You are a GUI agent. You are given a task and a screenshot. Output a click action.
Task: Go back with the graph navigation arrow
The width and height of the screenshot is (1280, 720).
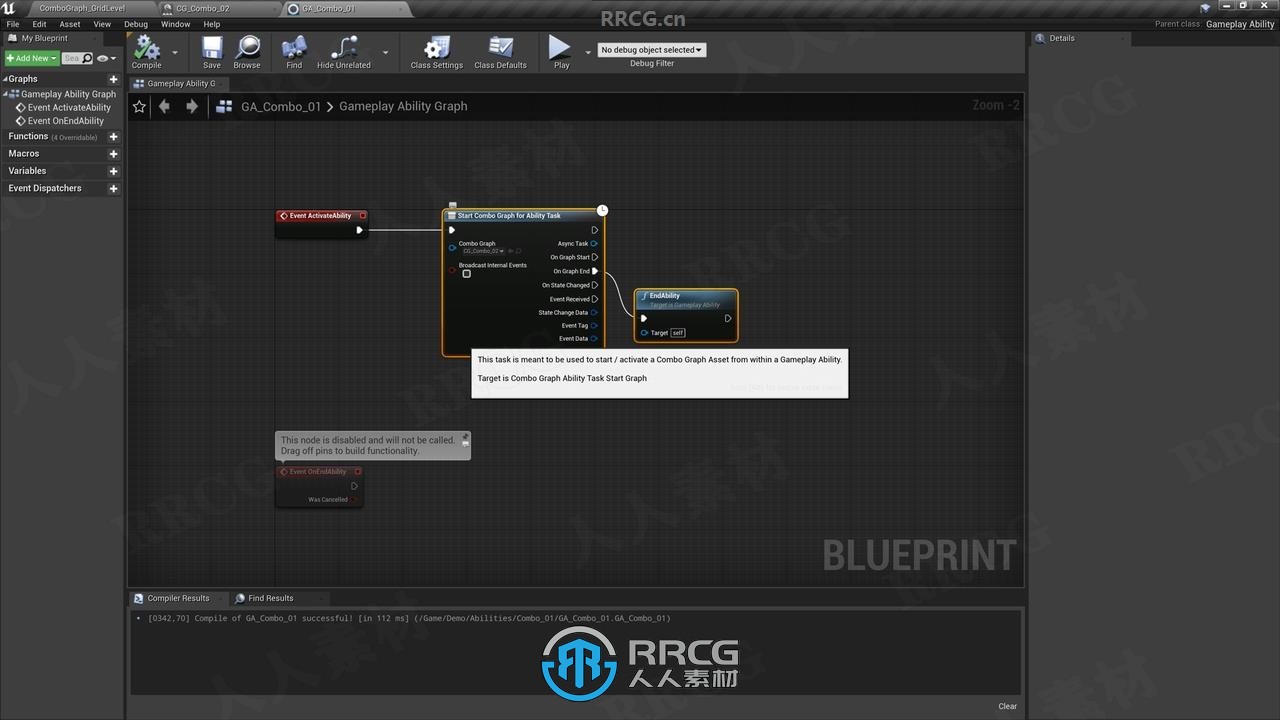tap(165, 106)
